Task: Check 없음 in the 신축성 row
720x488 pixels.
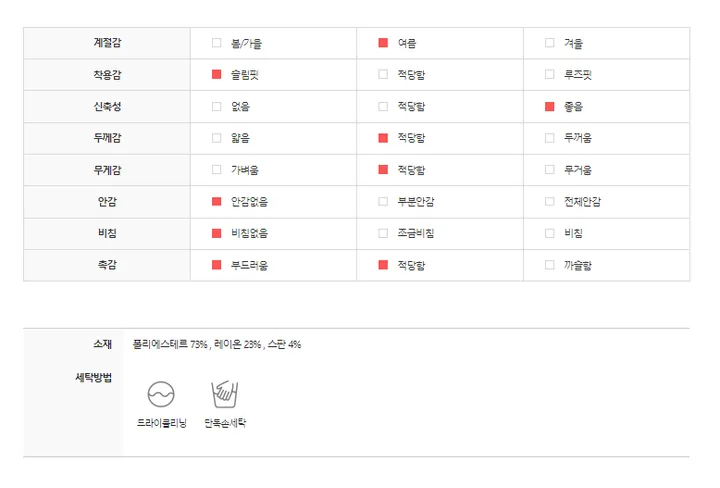Action: coord(216,107)
